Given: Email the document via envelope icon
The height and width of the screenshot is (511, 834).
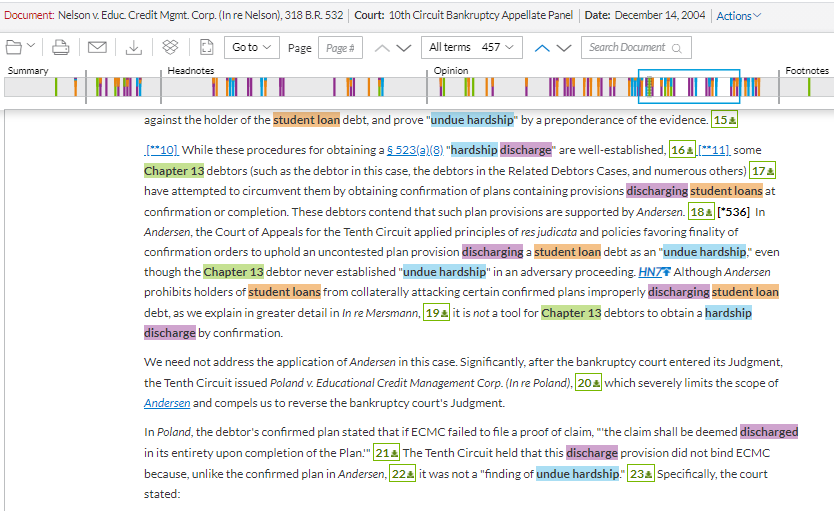Looking at the screenshot, I should pyautogui.click(x=97, y=48).
